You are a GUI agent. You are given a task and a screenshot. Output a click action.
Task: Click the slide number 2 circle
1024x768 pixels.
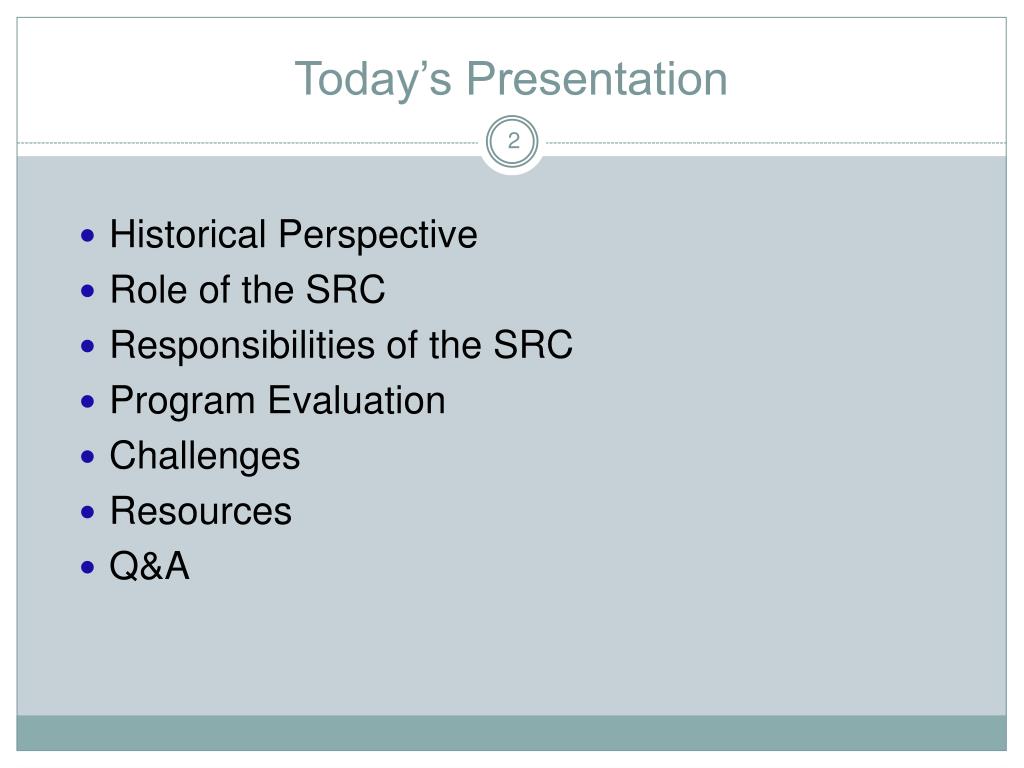pos(513,141)
